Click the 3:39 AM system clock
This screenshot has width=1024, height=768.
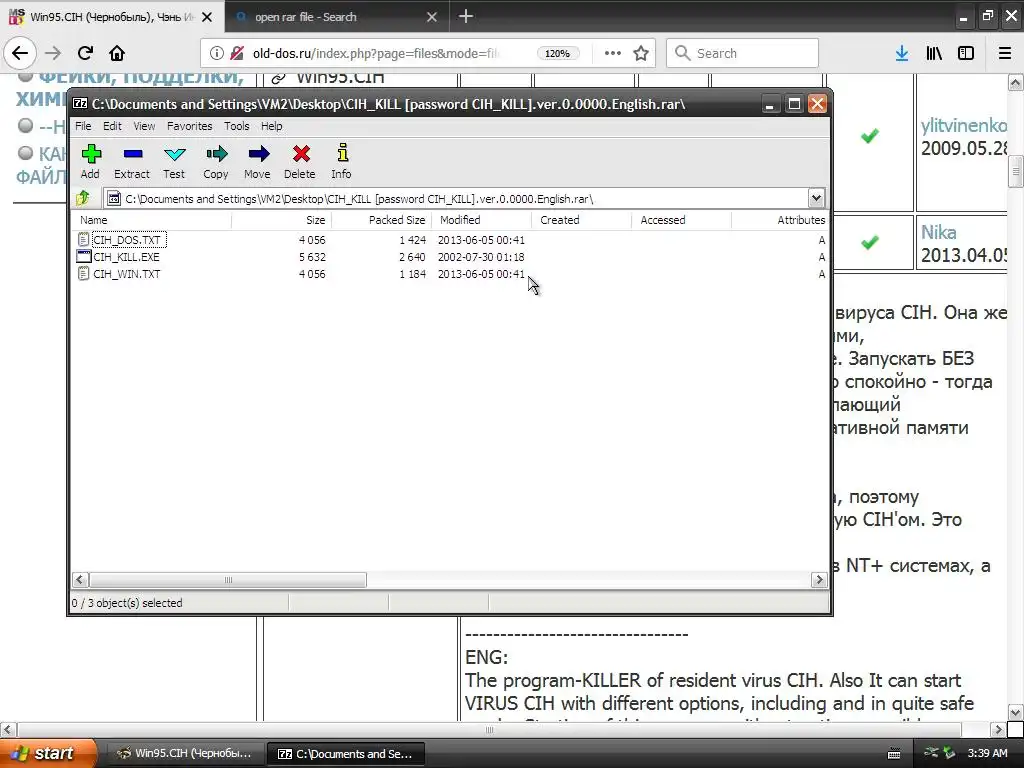[x=987, y=753]
